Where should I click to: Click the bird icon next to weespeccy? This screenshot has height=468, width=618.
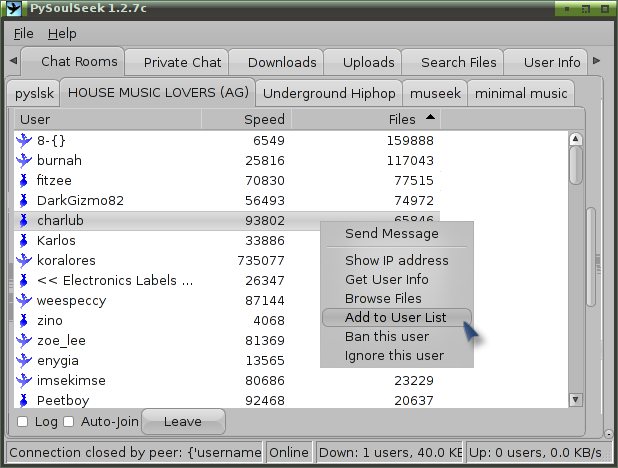pyautogui.click(x=24, y=300)
